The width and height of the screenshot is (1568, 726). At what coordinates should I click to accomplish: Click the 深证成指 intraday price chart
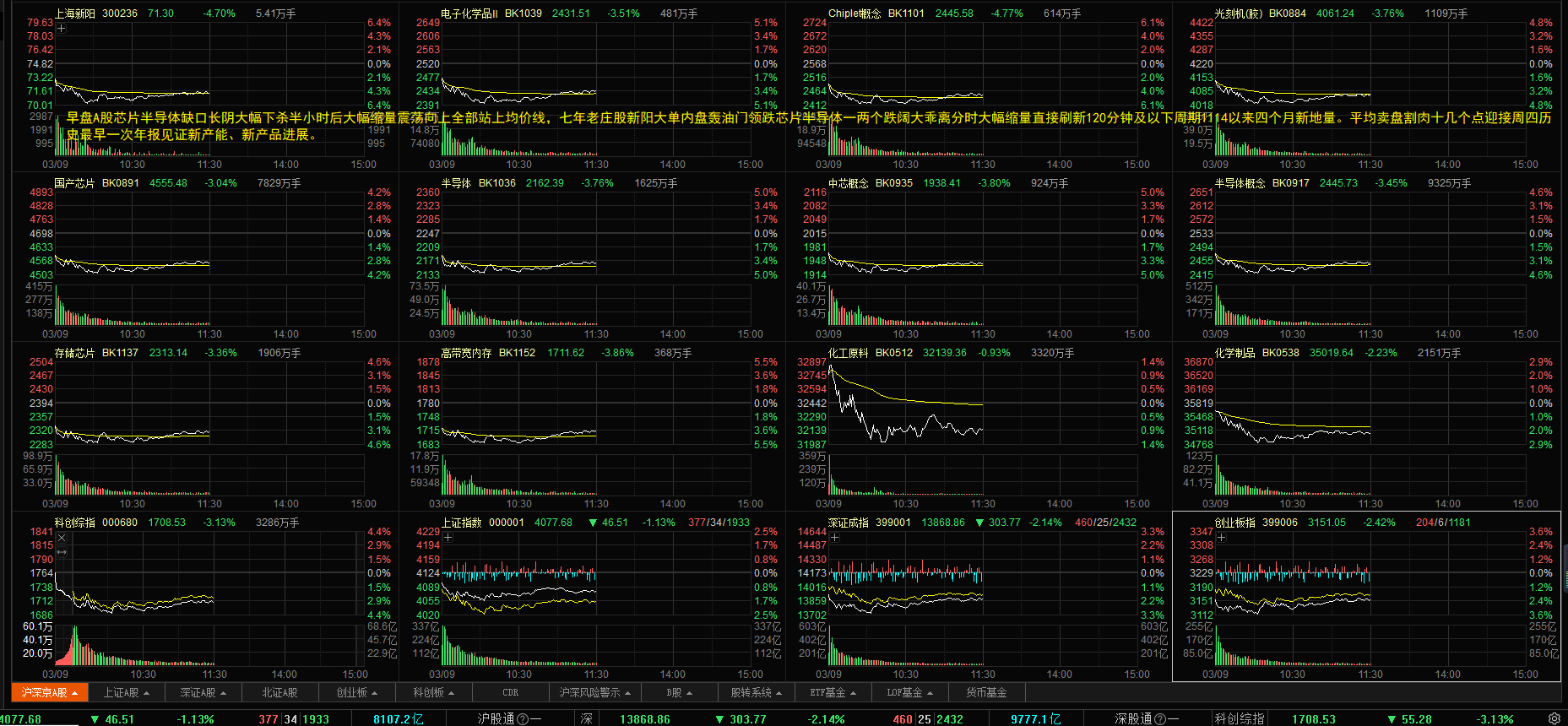pyautogui.click(x=984, y=574)
